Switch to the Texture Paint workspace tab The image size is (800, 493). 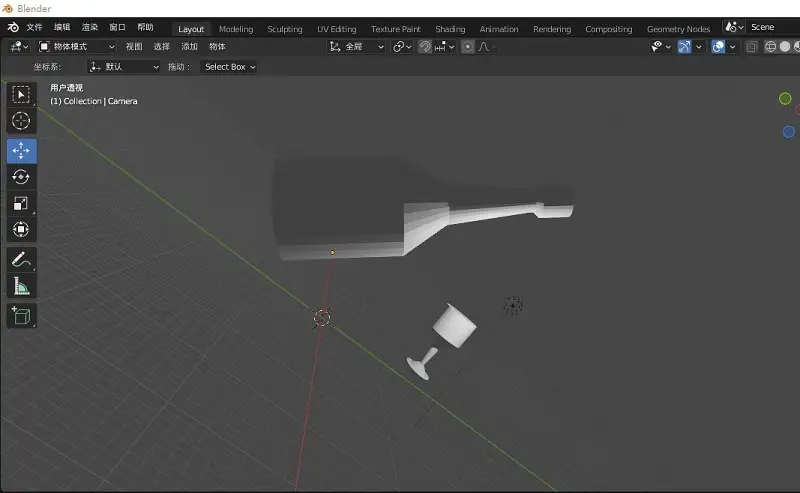click(x=395, y=29)
